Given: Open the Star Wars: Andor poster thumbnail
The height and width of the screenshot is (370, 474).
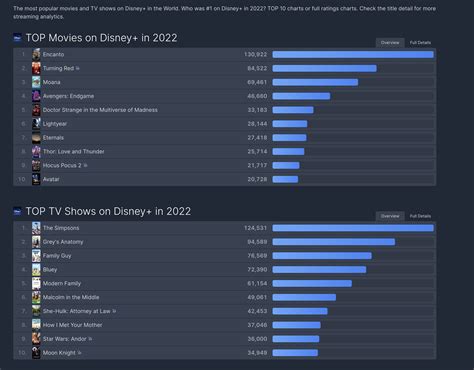Looking at the screenshot, I should click(x=36, y=339).
